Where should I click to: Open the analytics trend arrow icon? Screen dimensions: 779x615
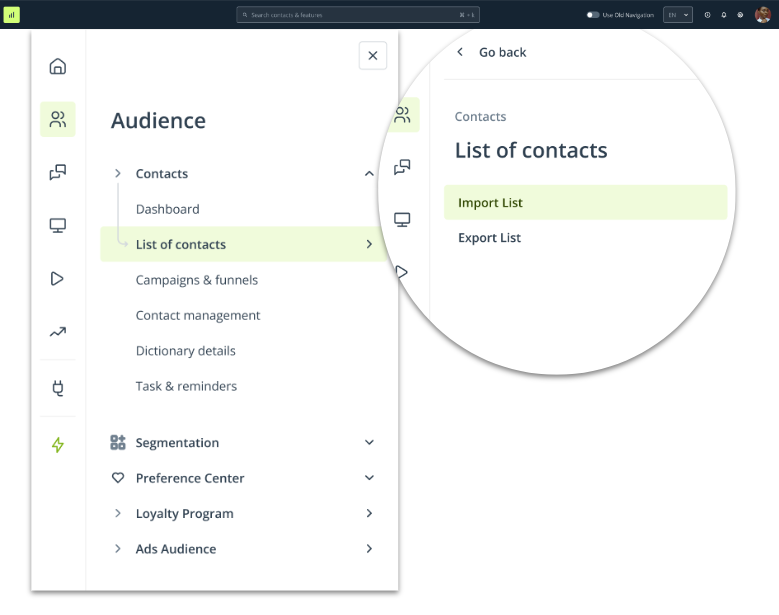[58, 332]
